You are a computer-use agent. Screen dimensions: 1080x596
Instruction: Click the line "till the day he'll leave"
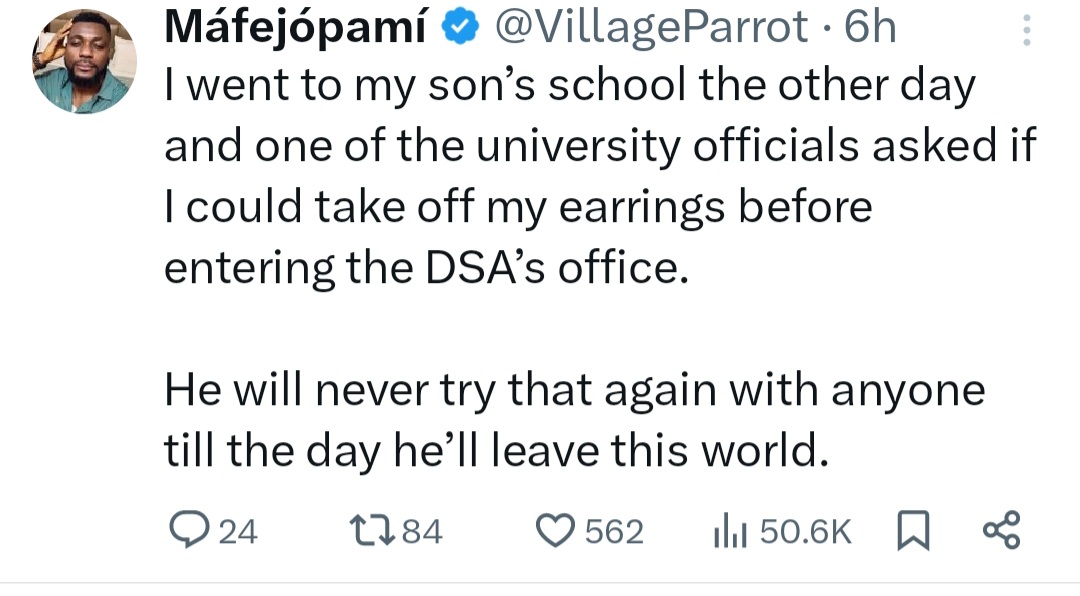tap(497, 451)
